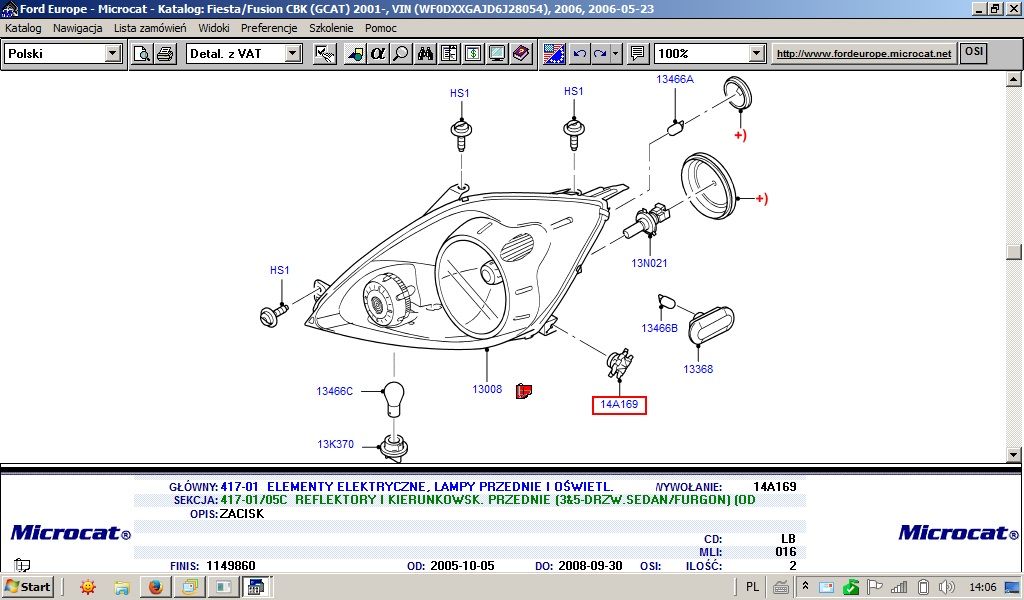
Task: Click the checklist order icon in toolbar
Action: [x=325, y=54]
